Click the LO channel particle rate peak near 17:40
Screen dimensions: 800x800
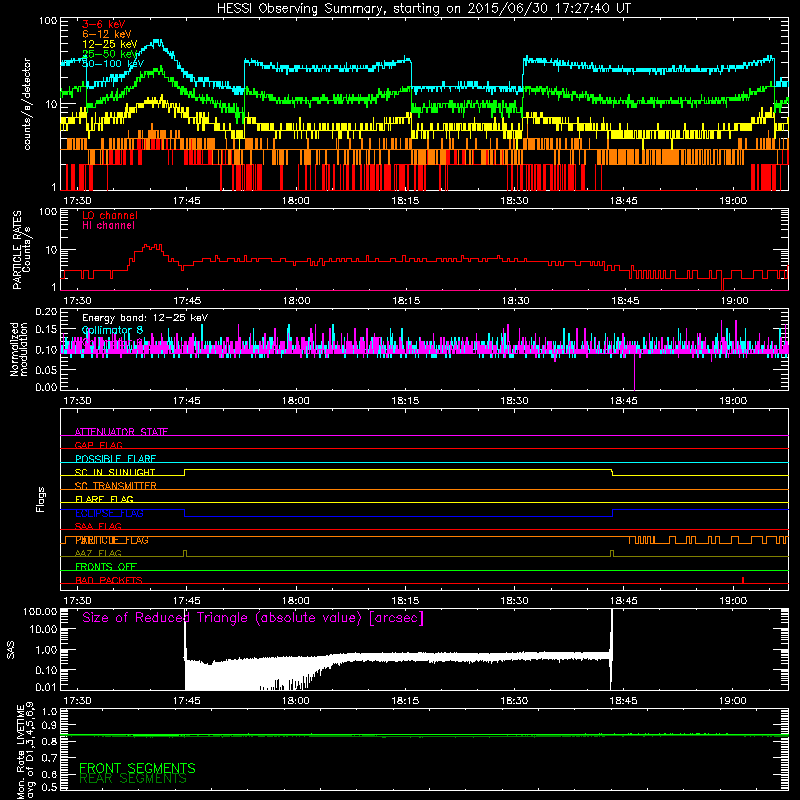pos(152,247)
